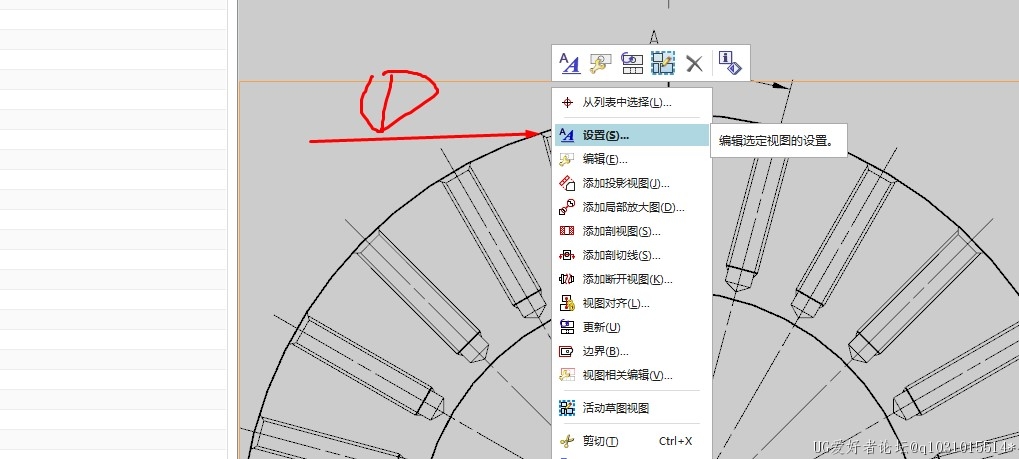Image resolution: width=1019 pixels, height=459 pixels.
Task: Select 添加局部放大图(D)... entry
Action: [632, 207]
